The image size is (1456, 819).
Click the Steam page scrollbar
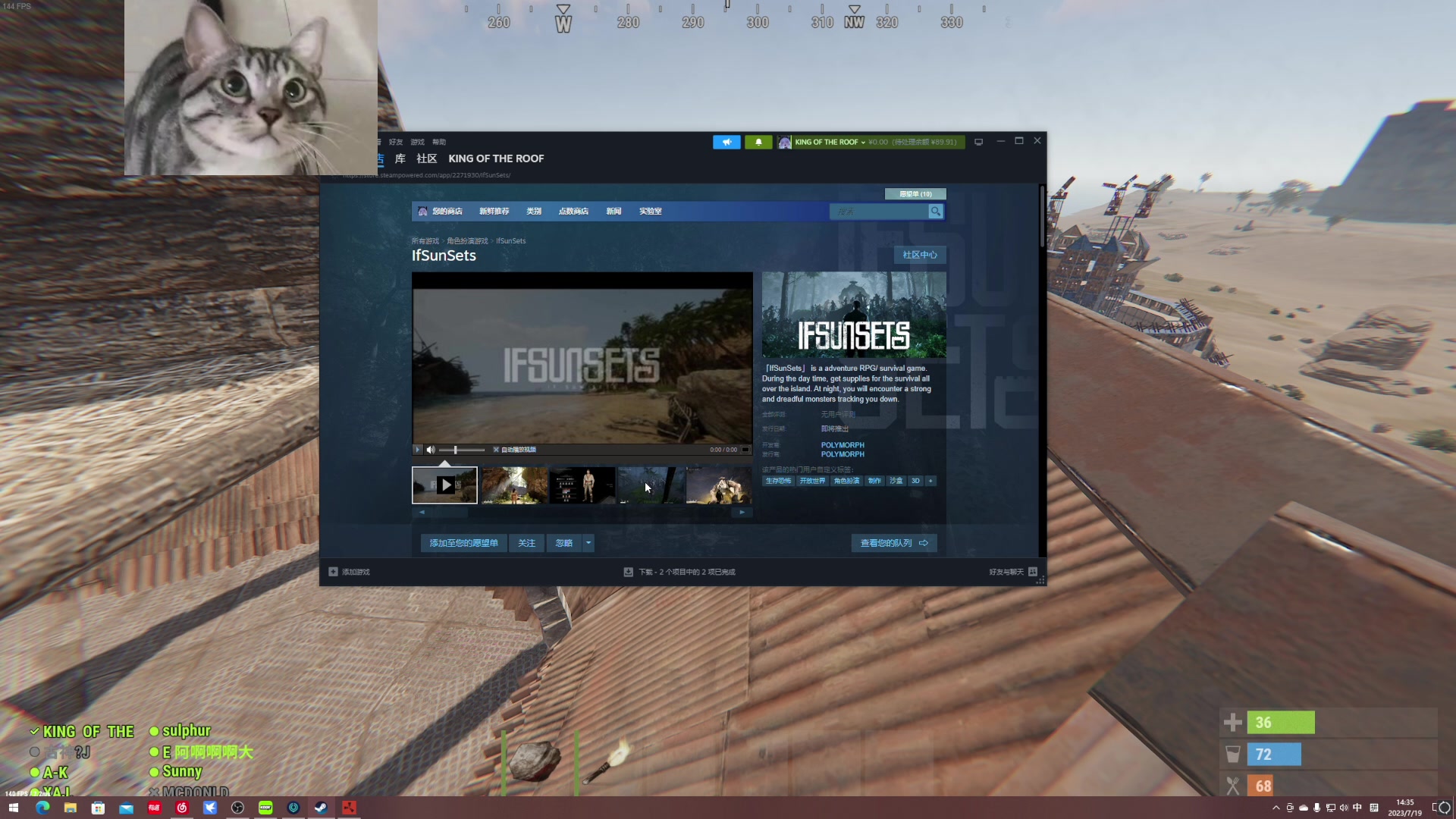tap(1042, 216)
